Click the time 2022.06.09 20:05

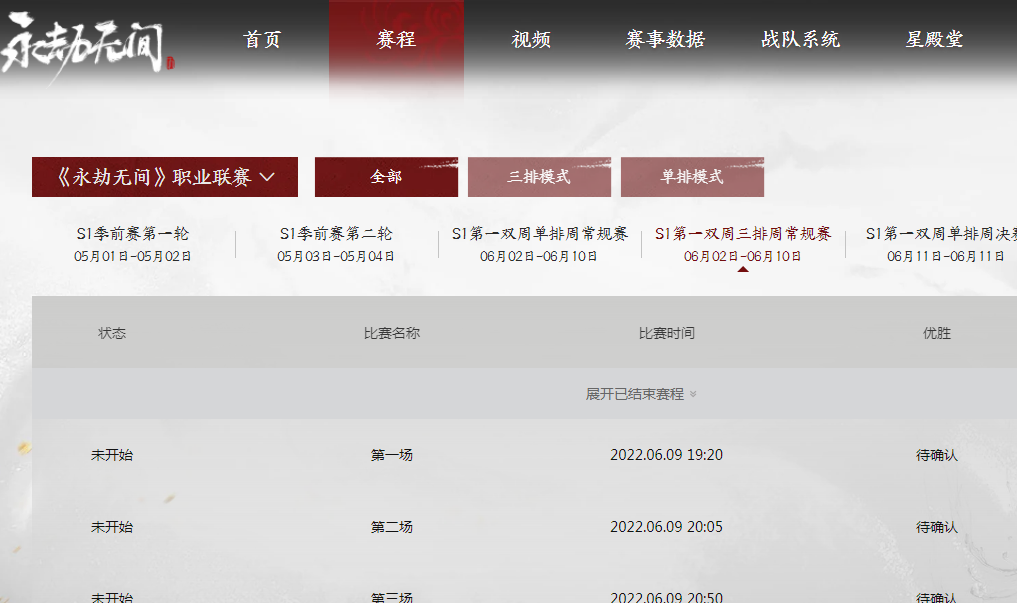click(667, 527)
